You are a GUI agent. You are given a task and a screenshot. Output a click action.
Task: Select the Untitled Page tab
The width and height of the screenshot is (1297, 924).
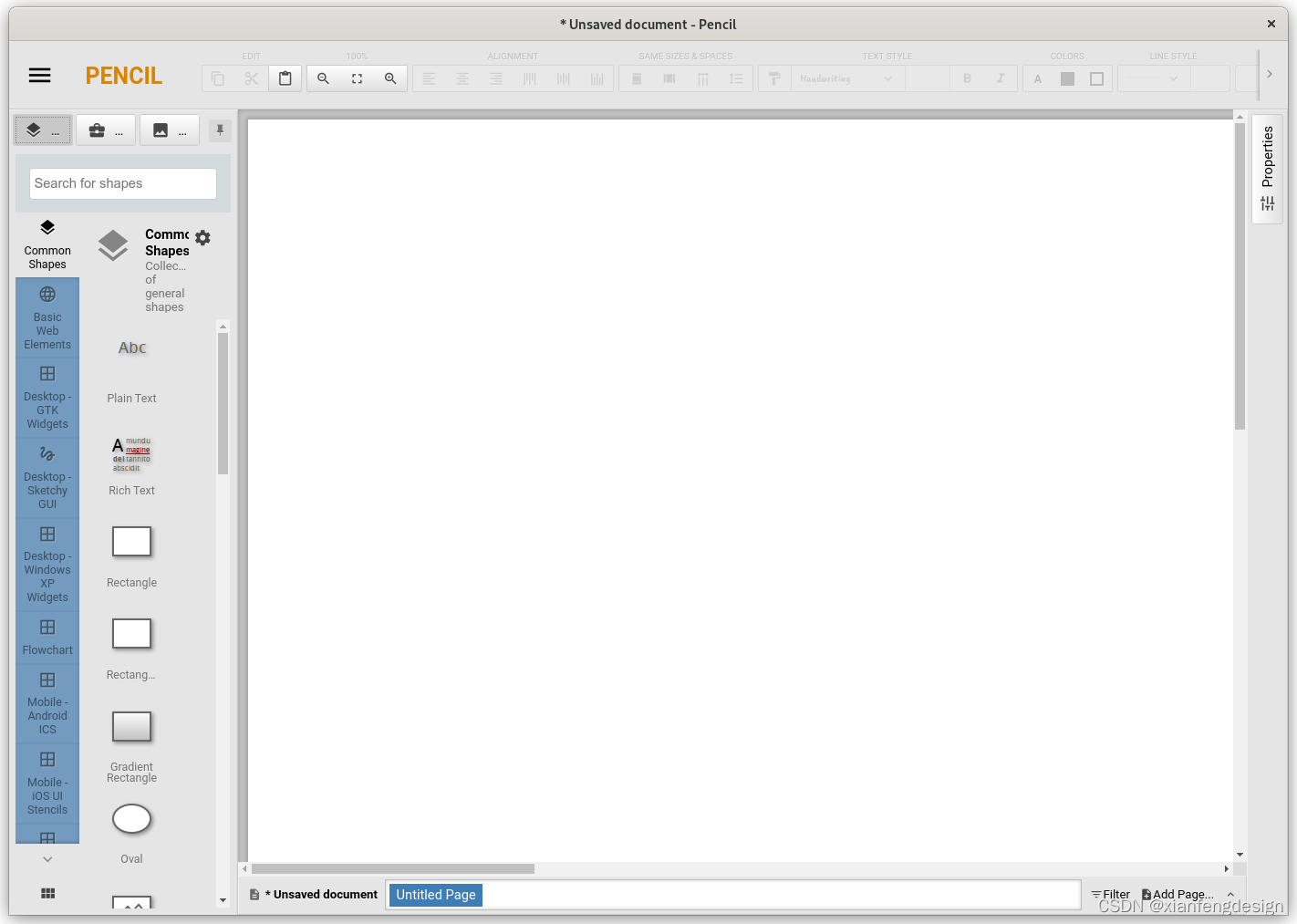point(436,895)
